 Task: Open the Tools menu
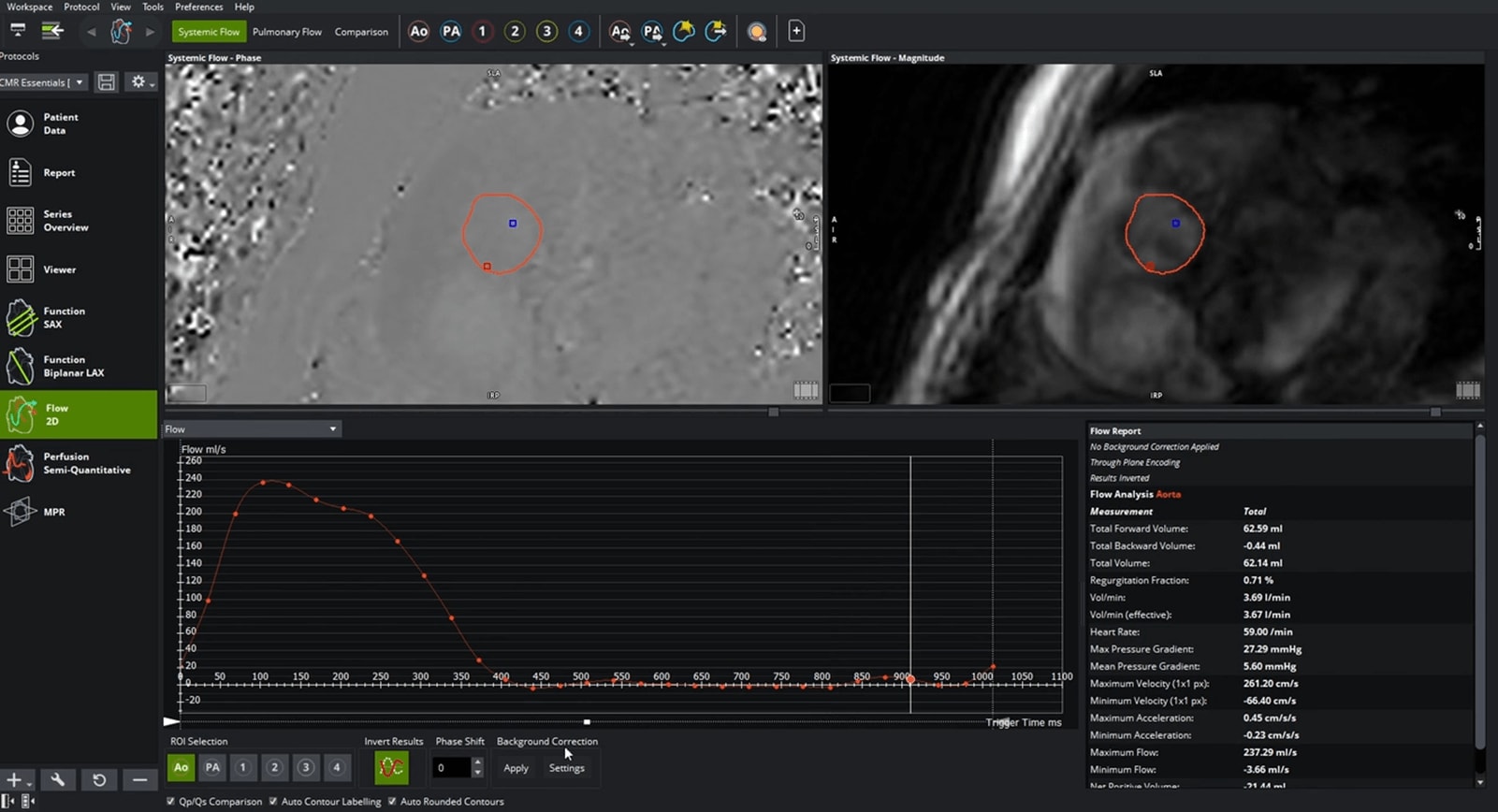coord(153,7)
